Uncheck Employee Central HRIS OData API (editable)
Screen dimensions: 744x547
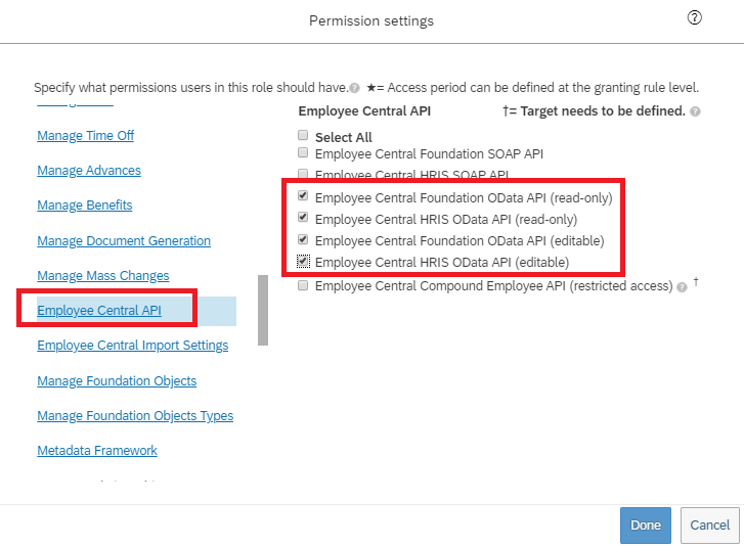(x=303, y=262)
